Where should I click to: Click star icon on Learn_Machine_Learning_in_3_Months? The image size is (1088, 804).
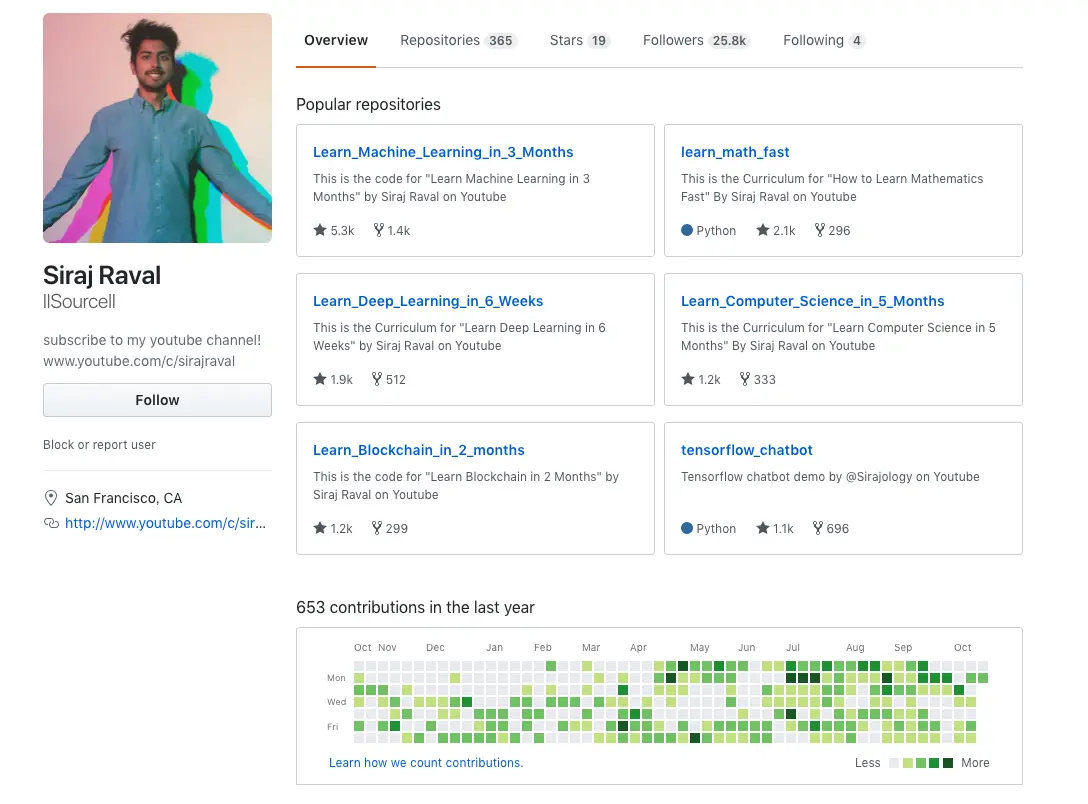320,230
